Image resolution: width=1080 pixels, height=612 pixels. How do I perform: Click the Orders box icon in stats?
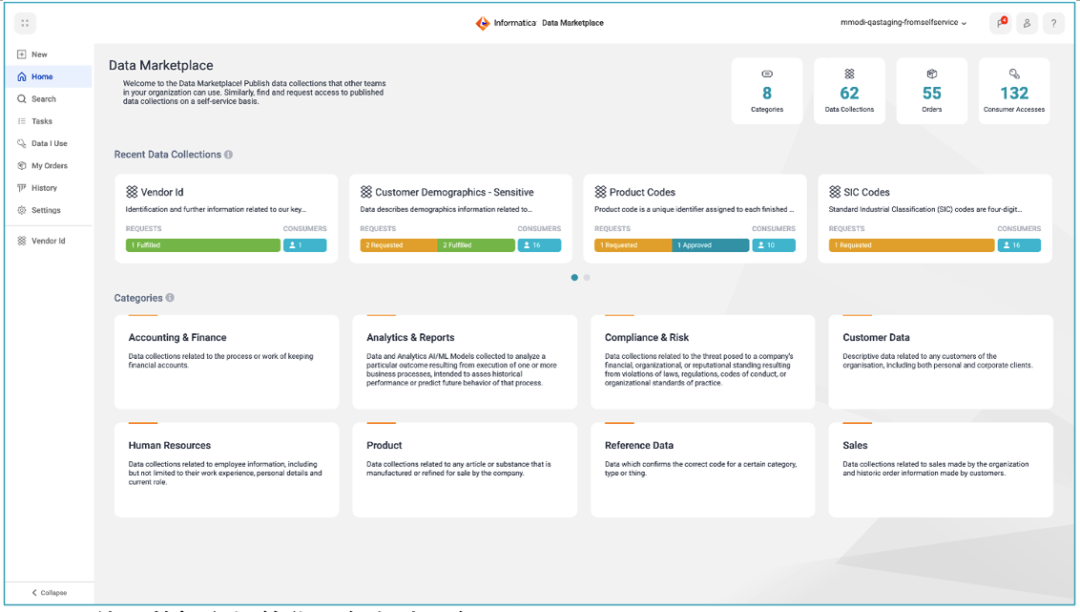[931, 74]
